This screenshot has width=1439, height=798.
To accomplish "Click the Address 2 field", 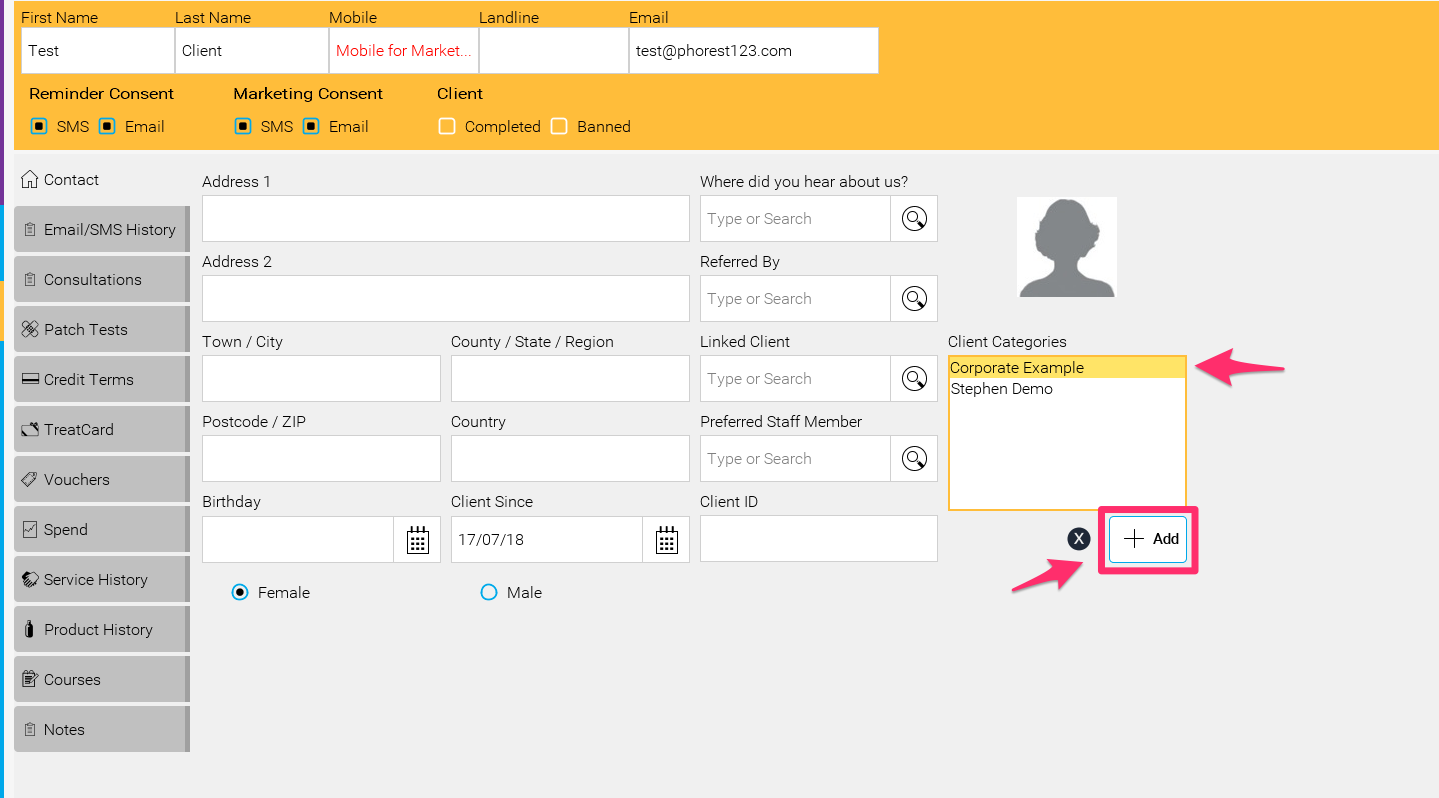I will point(446,299).
